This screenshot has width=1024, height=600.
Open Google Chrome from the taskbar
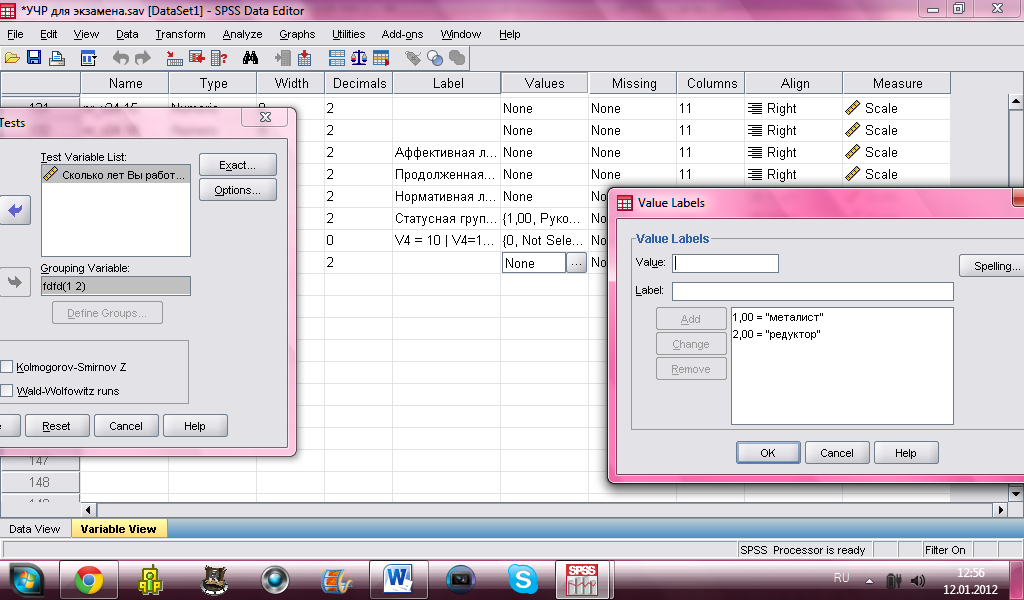pos(89,579)
